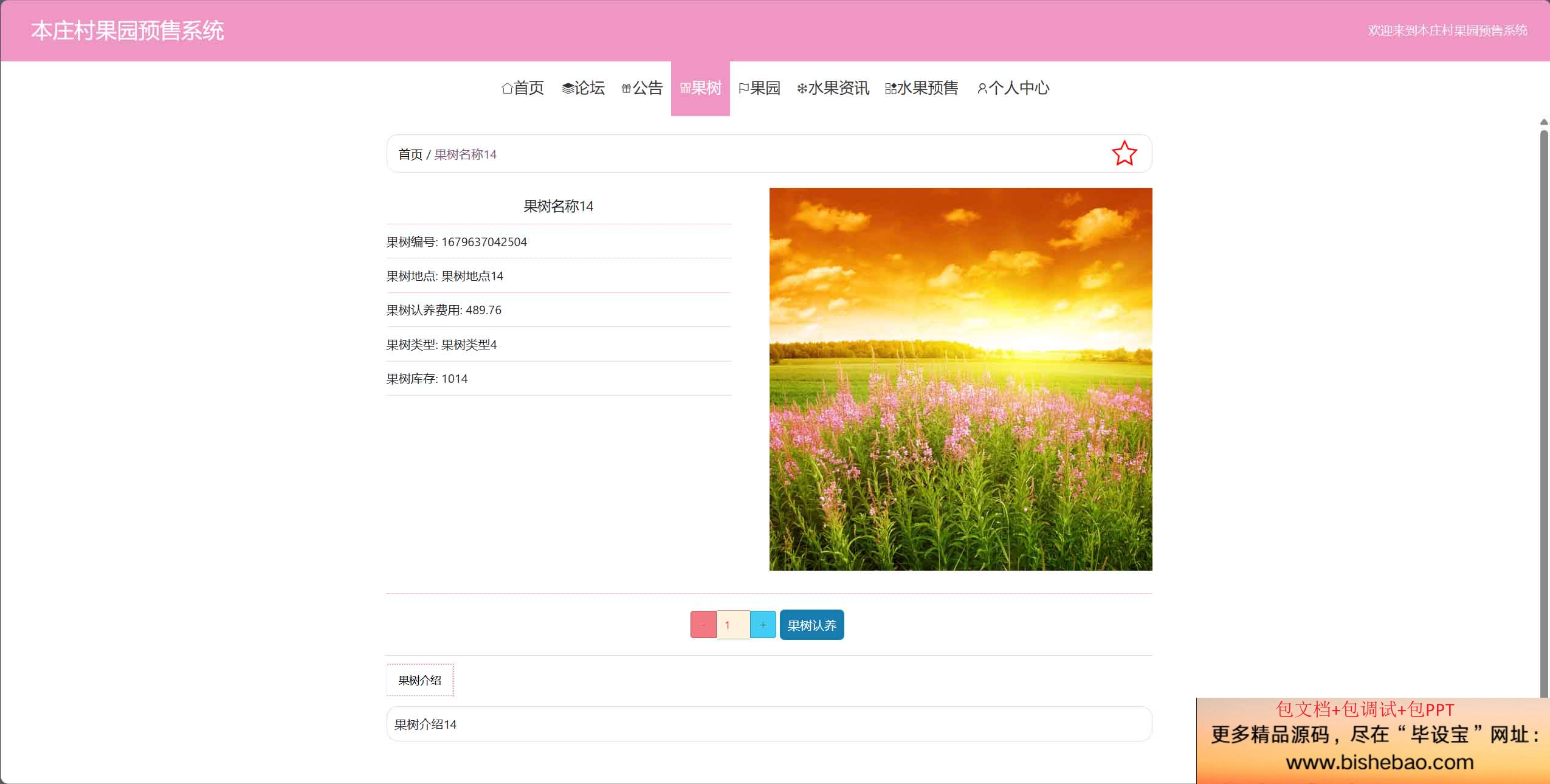Select the 果树介绍 tab
This screenshot has height=784, width=1550.
[x=419, y=680]
